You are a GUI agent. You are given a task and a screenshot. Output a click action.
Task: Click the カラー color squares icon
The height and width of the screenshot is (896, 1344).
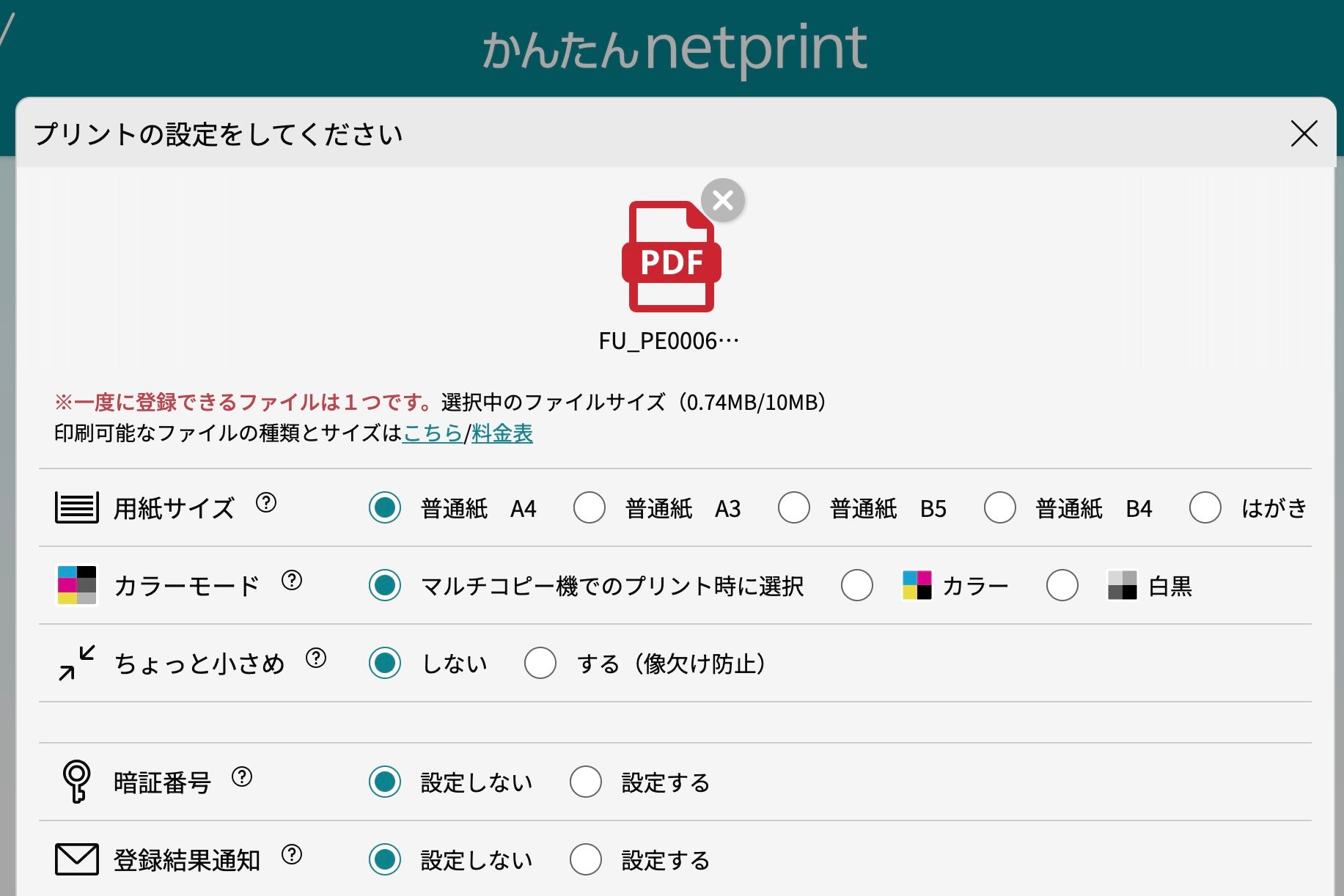(x=917, y=585)
